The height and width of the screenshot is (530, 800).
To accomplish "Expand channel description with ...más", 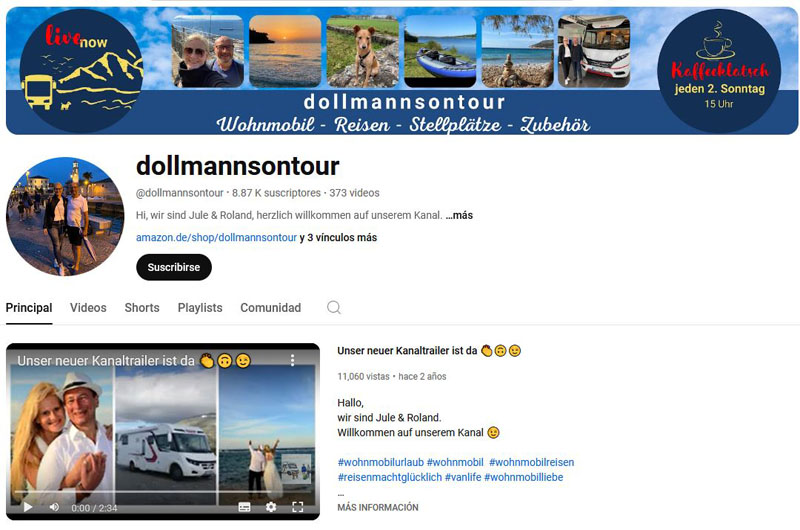I will point(459,215).
